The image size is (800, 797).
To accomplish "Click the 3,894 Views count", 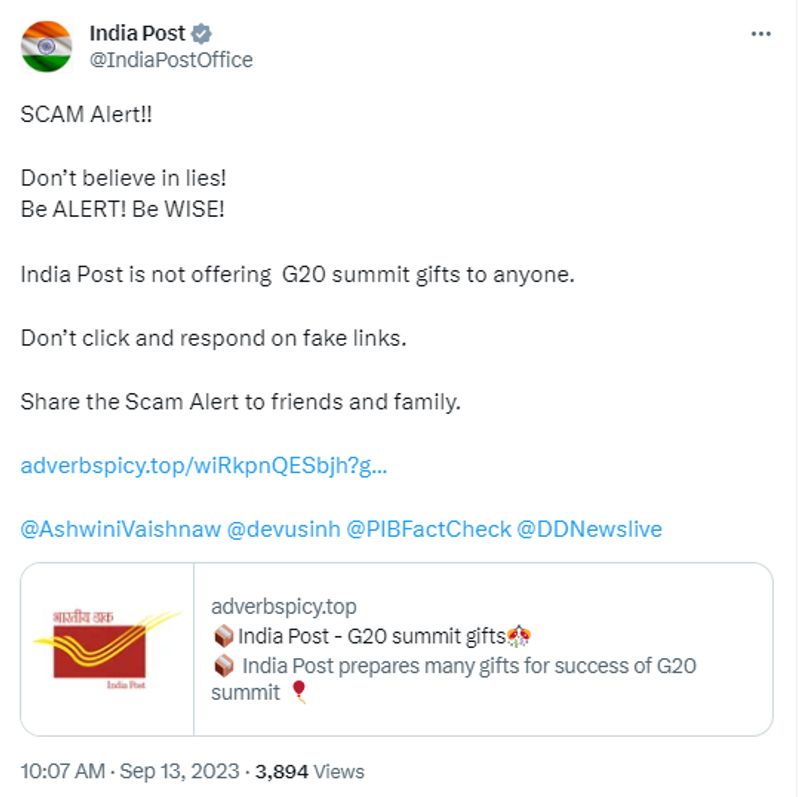I will (310, 771).
